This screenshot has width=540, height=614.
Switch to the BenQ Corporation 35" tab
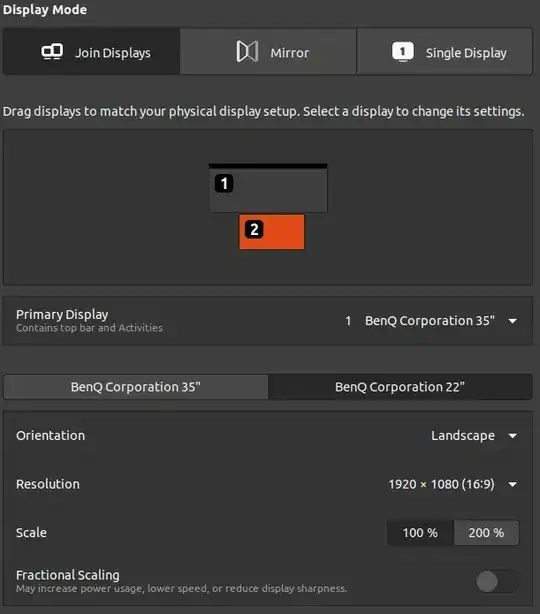[x=135, y=387]
